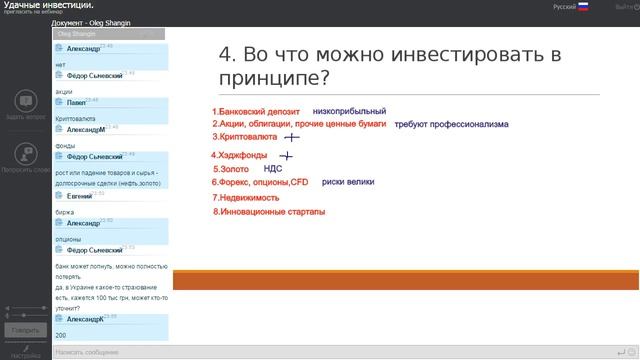Open 'Настройка' wrench settings icon
Screen dimensions: 640x360
26,348
